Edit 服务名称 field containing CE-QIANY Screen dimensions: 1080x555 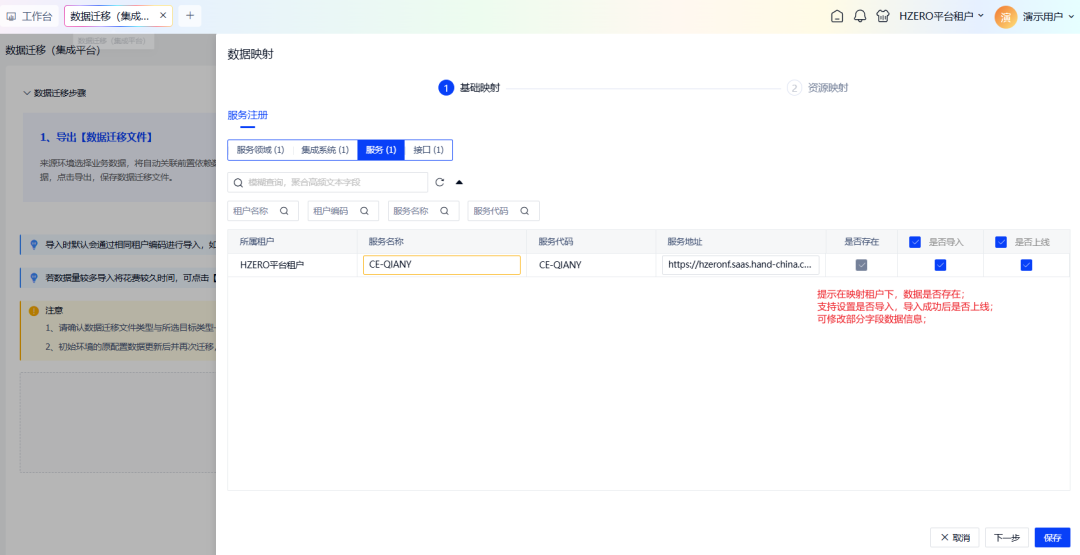pyautogui.click(x=442, y=264)
